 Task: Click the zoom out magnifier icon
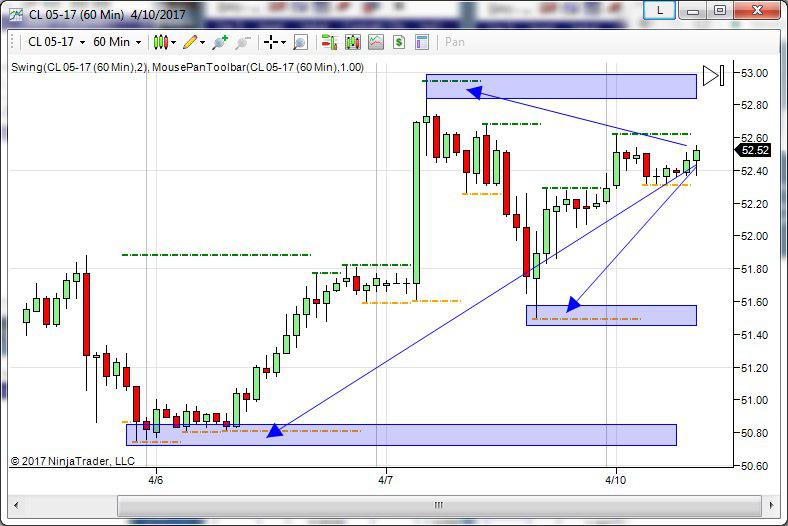[x=243, y=42]
